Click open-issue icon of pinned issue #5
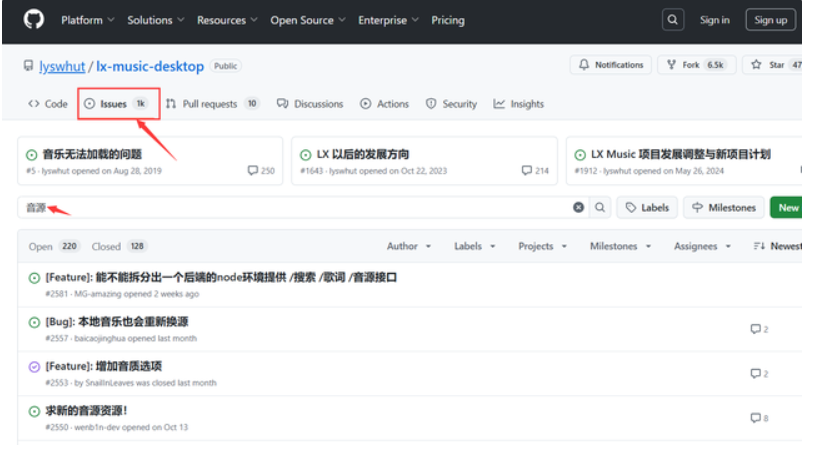 pos(32,155)
